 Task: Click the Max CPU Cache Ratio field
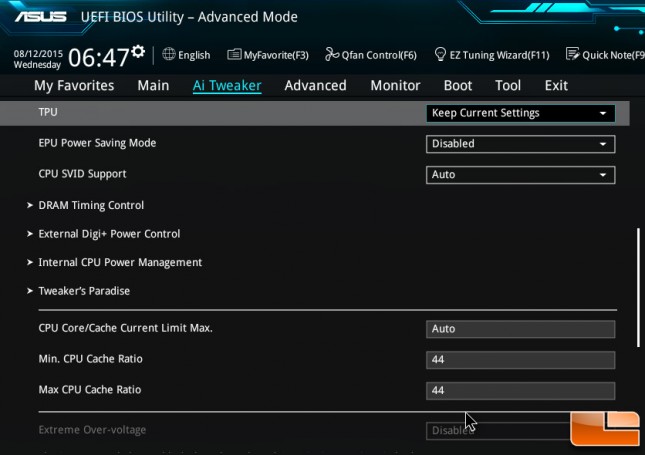(x=521, y=391)
